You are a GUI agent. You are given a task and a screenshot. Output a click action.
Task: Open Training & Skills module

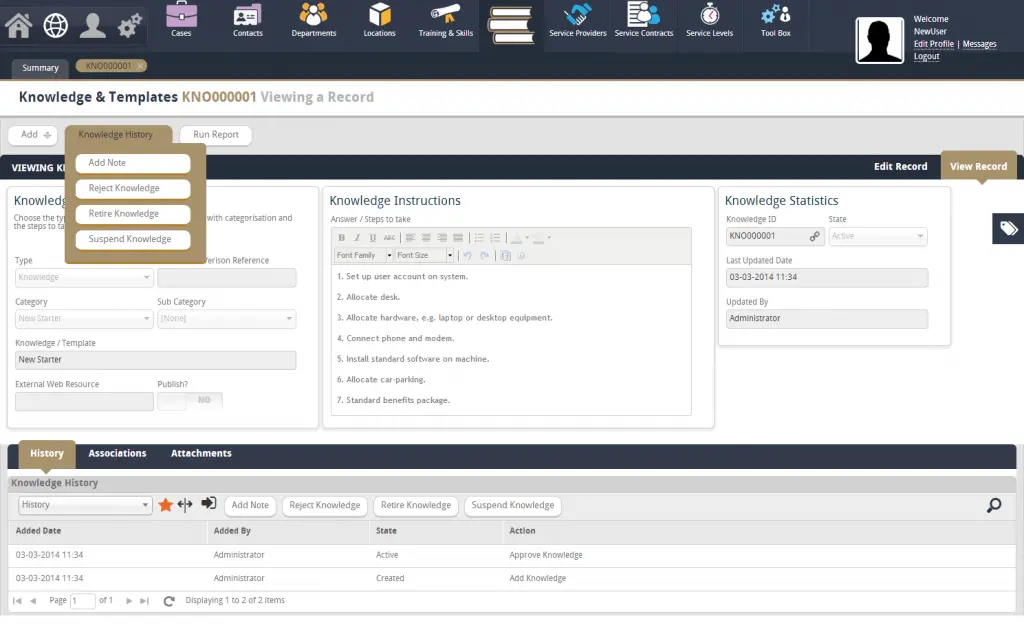click(x=445, y=20)
